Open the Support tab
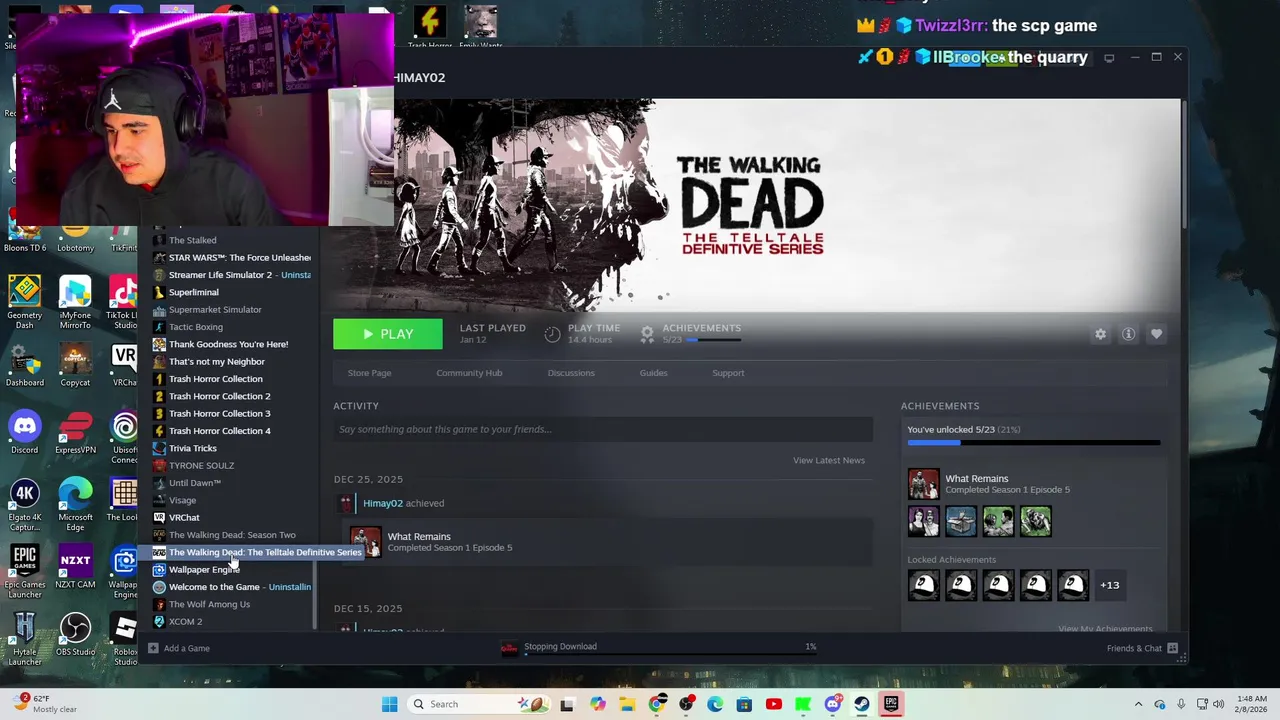 tap(728, 373)
